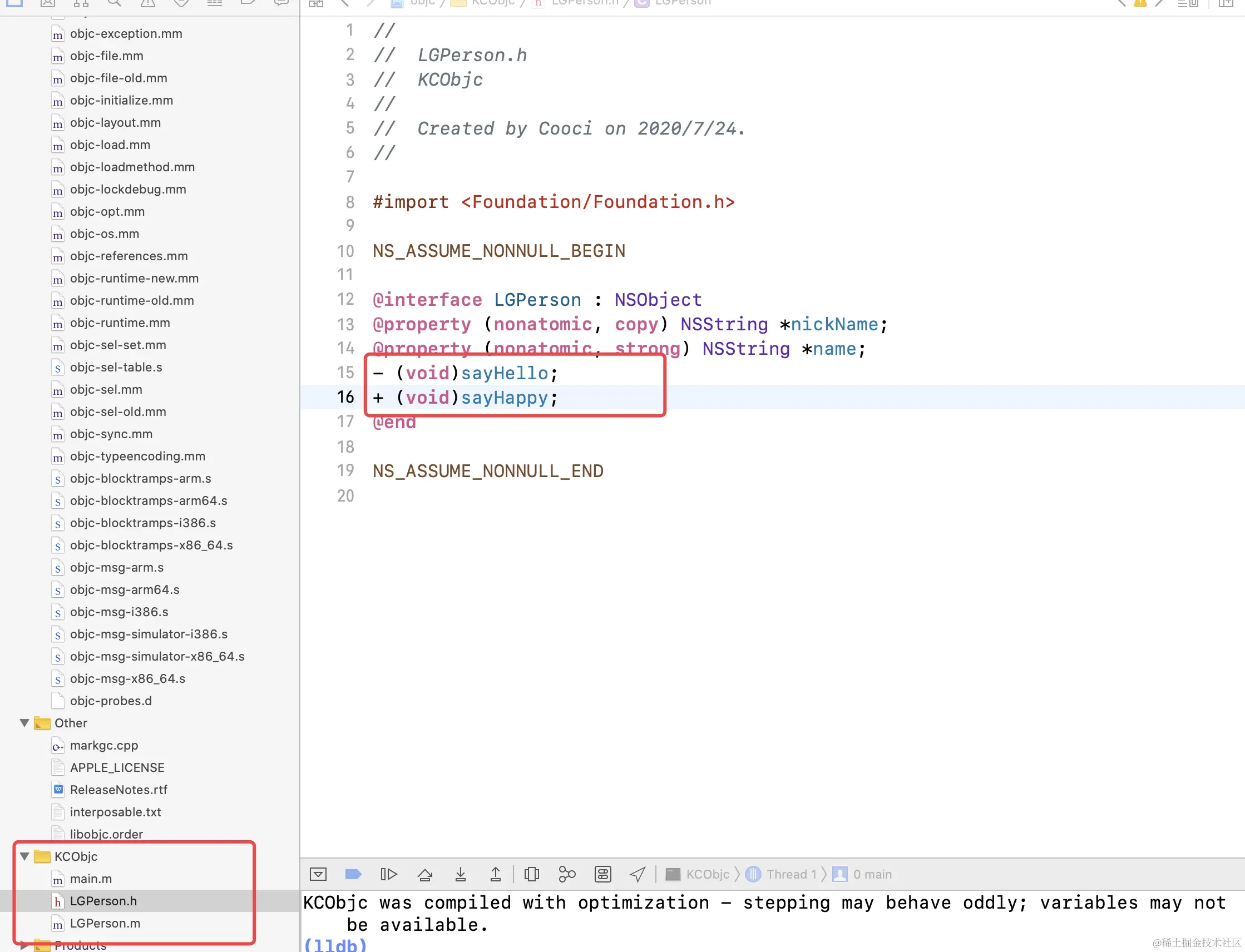Open main.m in KCObjc folder
Screen dimensions: 1245x952
click(91, 879)
